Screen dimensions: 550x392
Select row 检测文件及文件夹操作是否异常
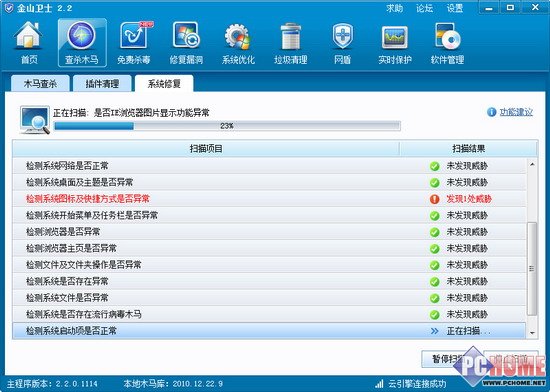(269, 265)
